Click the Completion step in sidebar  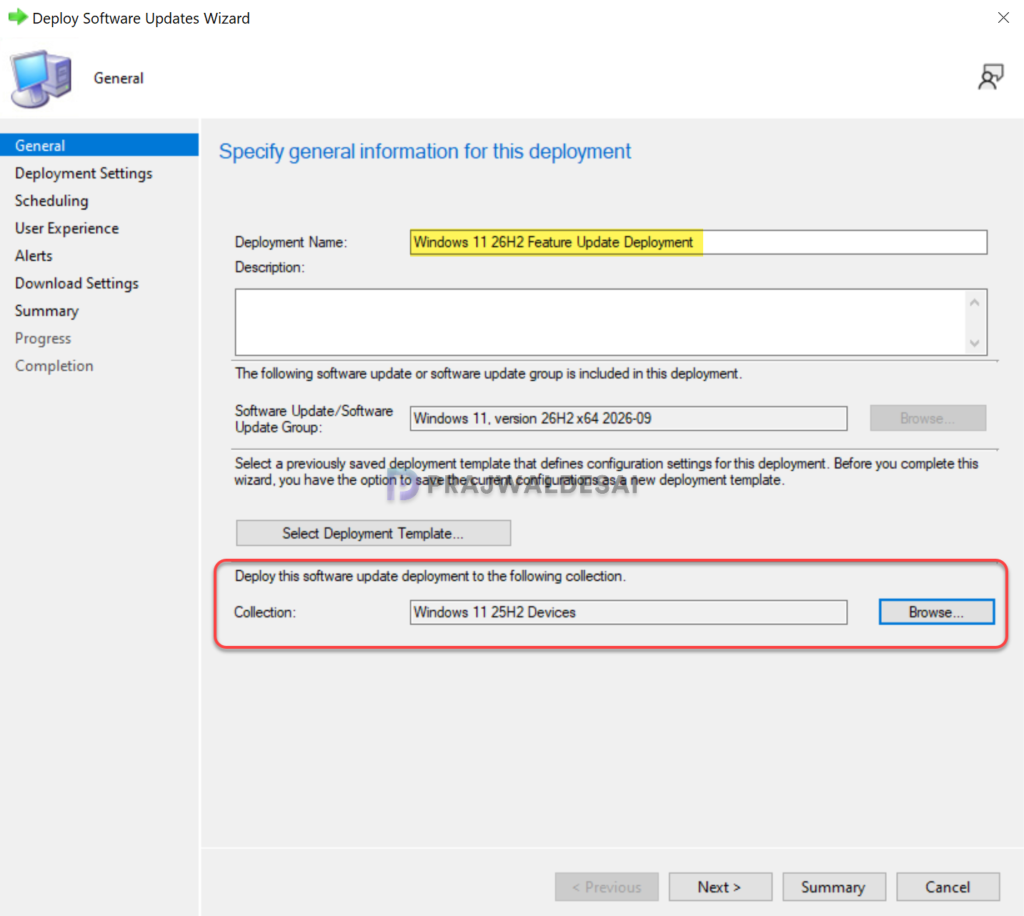(54, 366)
